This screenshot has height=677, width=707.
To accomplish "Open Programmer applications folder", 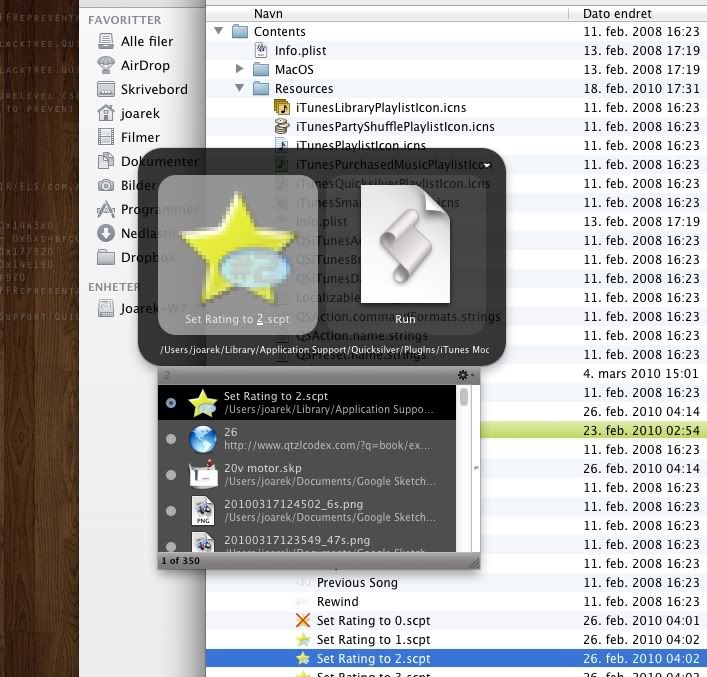I will pos(148,209).
